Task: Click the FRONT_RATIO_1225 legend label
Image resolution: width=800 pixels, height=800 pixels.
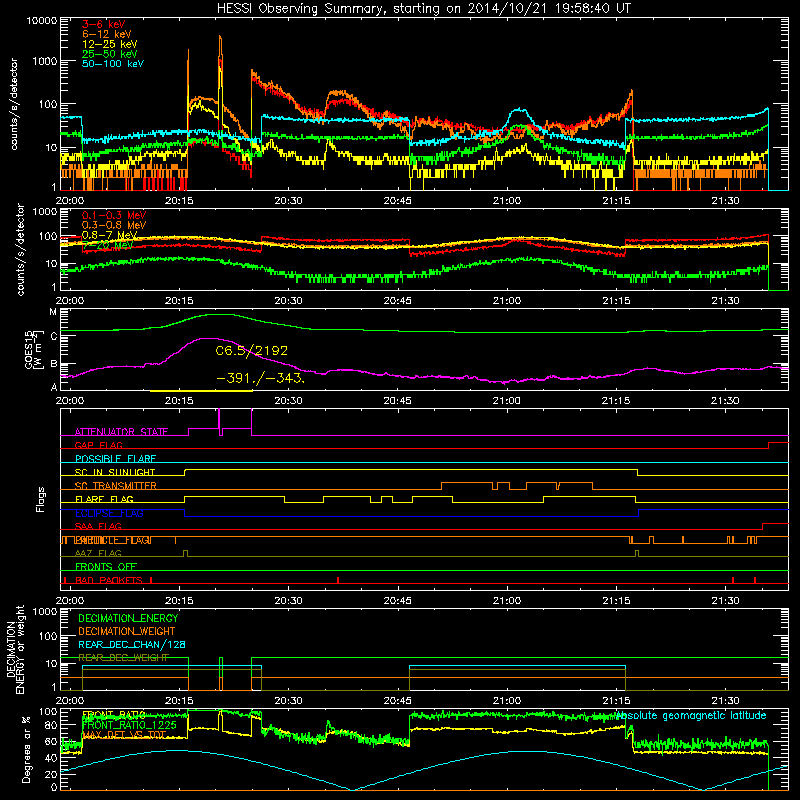Action: point(129,725)
